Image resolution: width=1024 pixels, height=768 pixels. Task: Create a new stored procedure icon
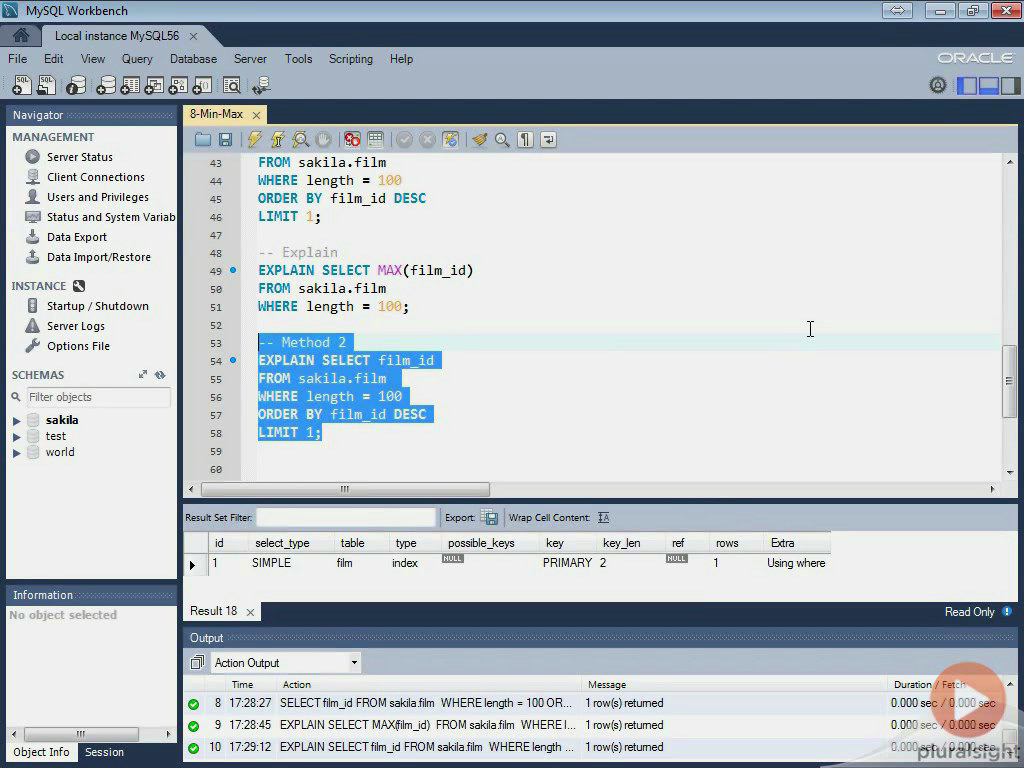tap(178, 85)
